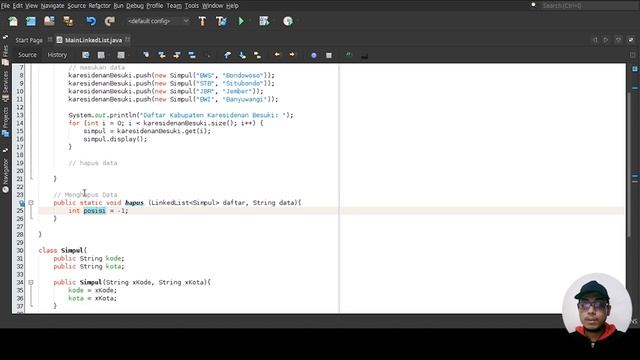Image resolution: width=640 pixels, height=360 pixels.
Task: Open editor Forward history dropdown
Action: [x=129, y=55]
